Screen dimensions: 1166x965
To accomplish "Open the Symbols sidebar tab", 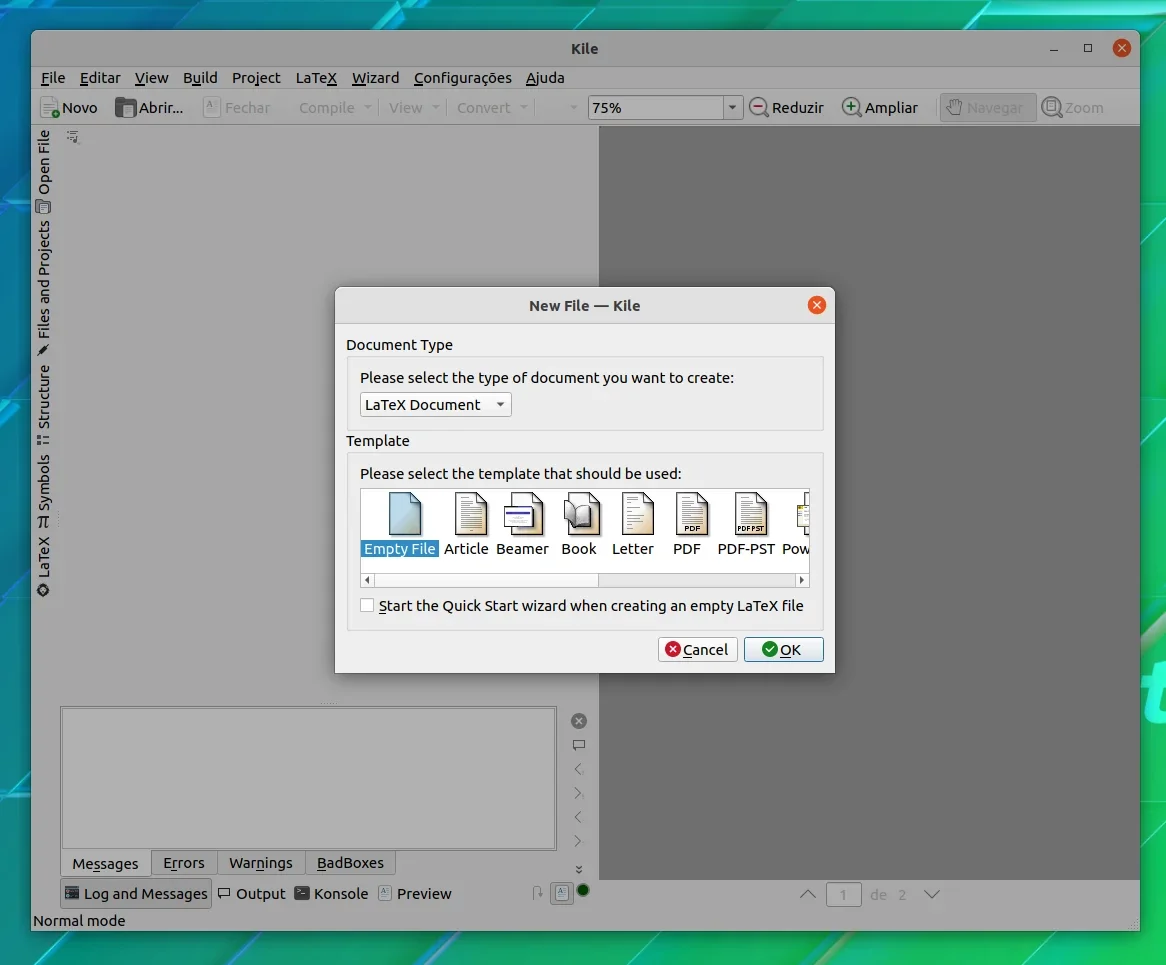I will tap(44, 491).
